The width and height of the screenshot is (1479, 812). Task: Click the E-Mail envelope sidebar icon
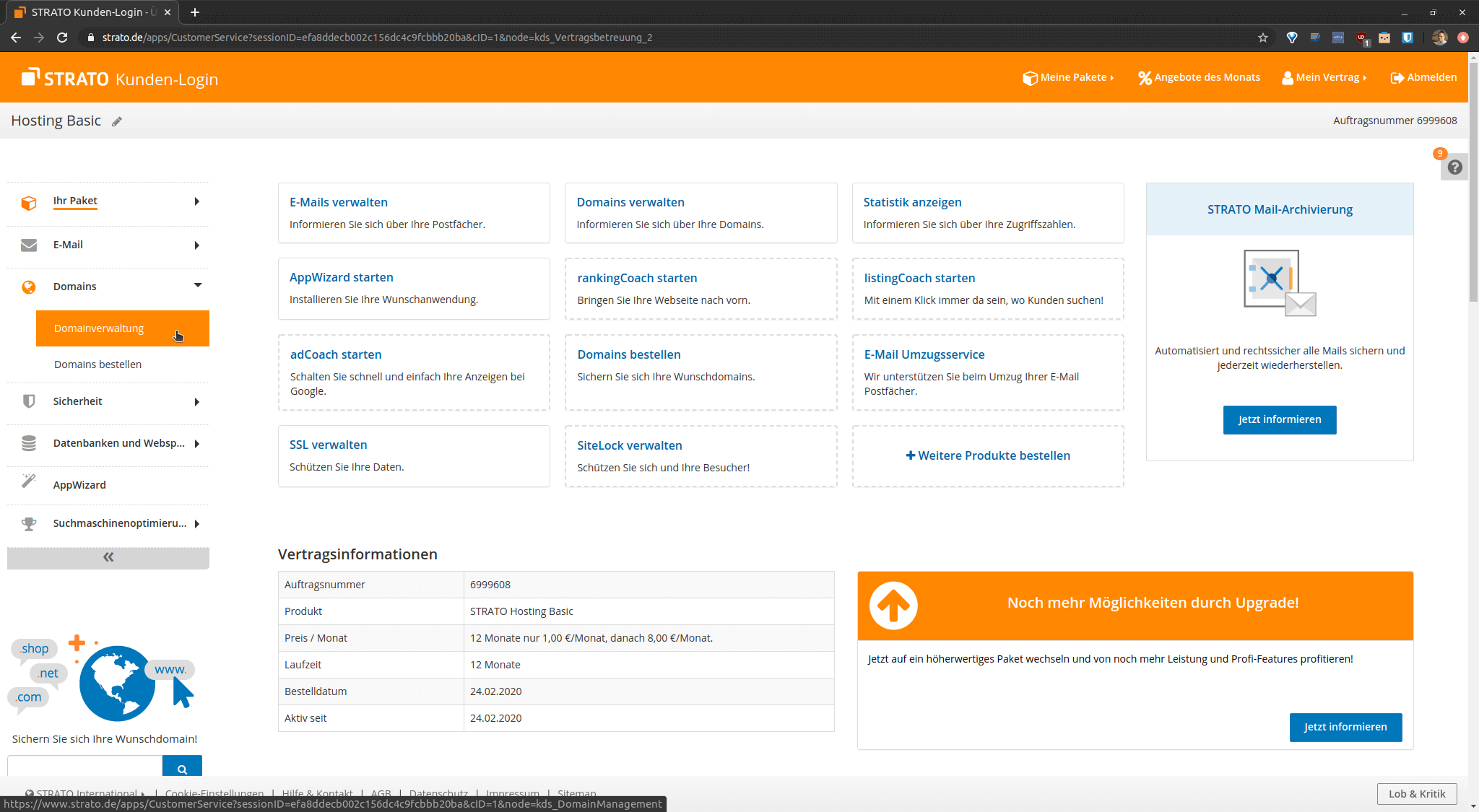29,245
